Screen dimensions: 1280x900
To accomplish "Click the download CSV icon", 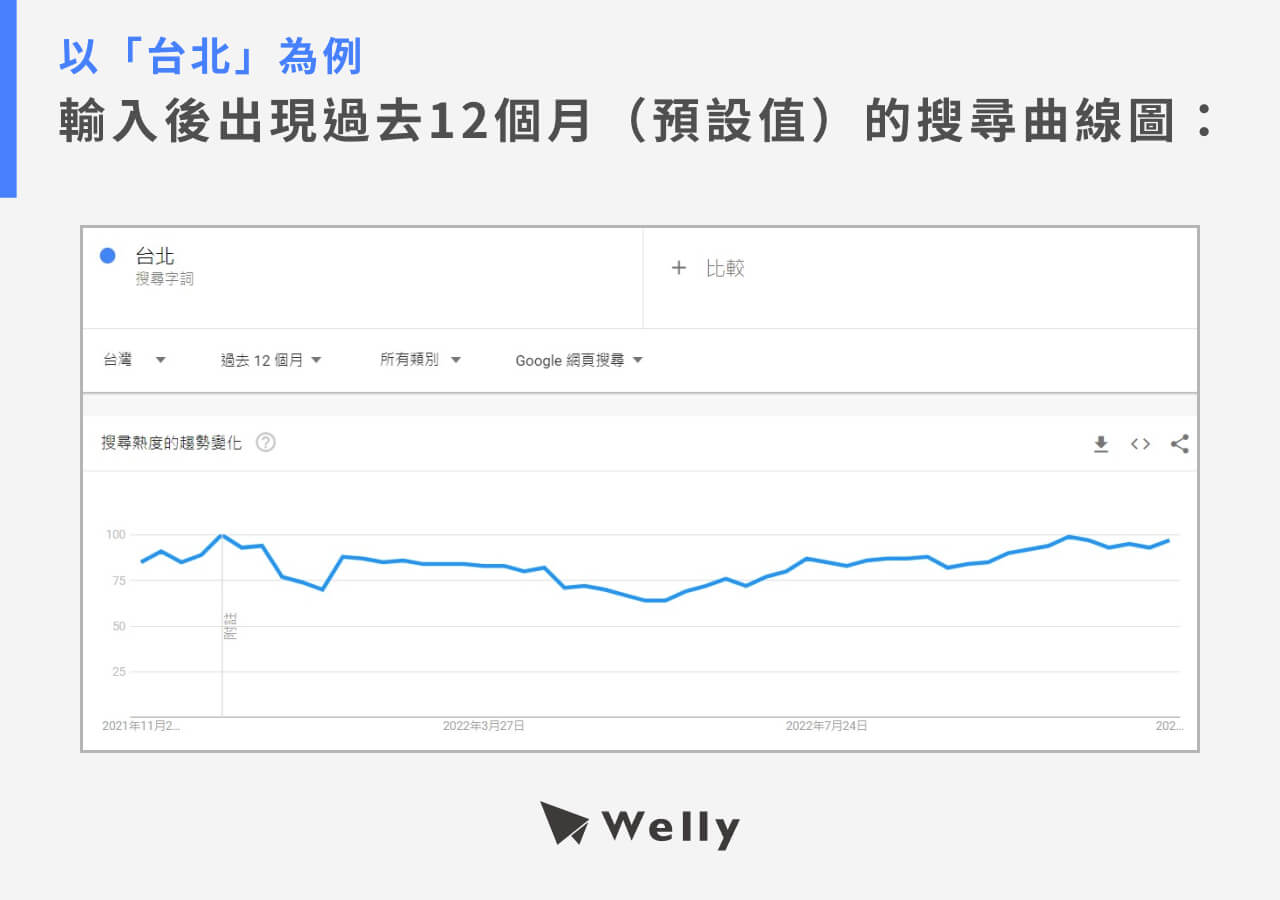I will click(1101, 444).
